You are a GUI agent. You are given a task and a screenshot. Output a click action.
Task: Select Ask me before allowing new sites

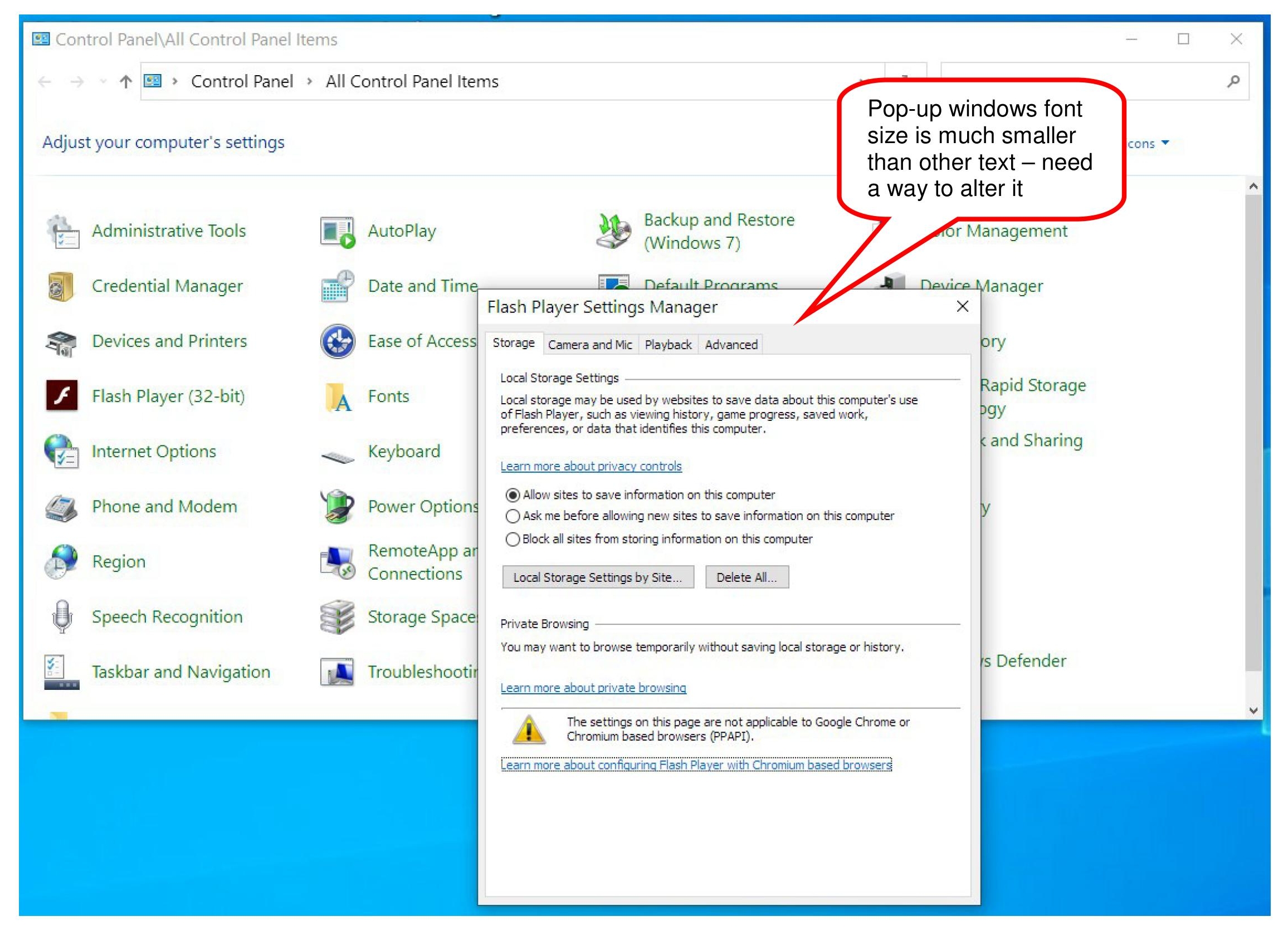click(x=513, y=516)
